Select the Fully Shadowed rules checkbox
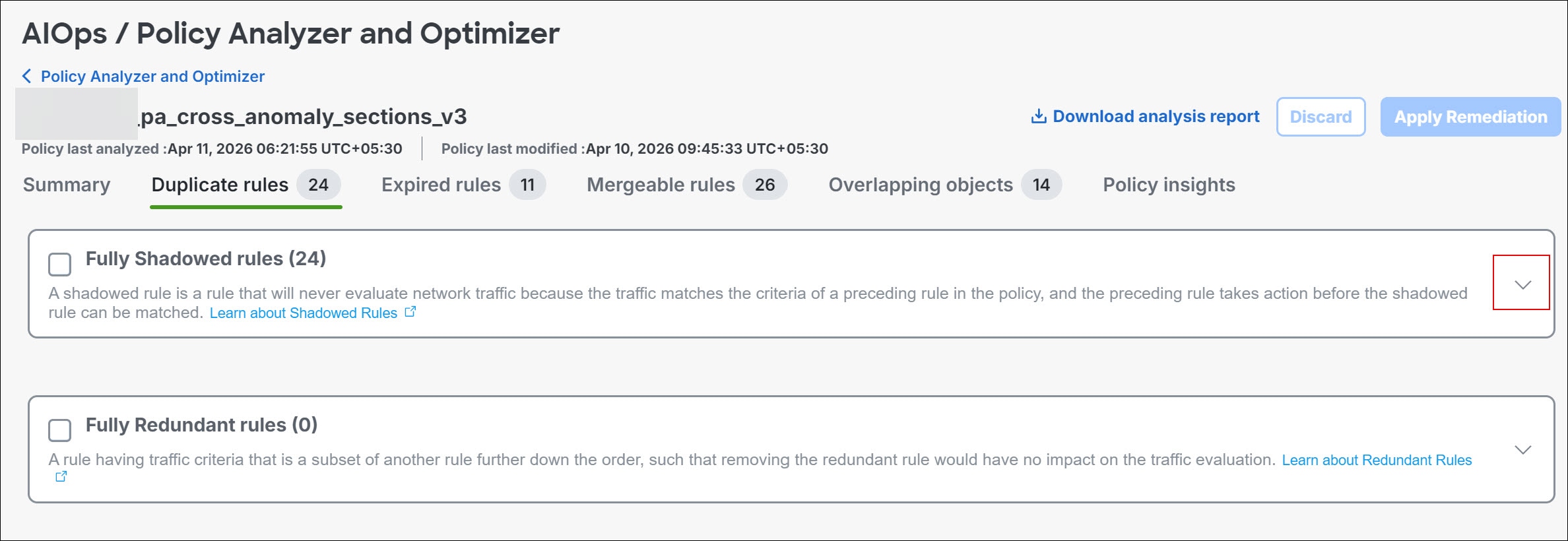 60,265
